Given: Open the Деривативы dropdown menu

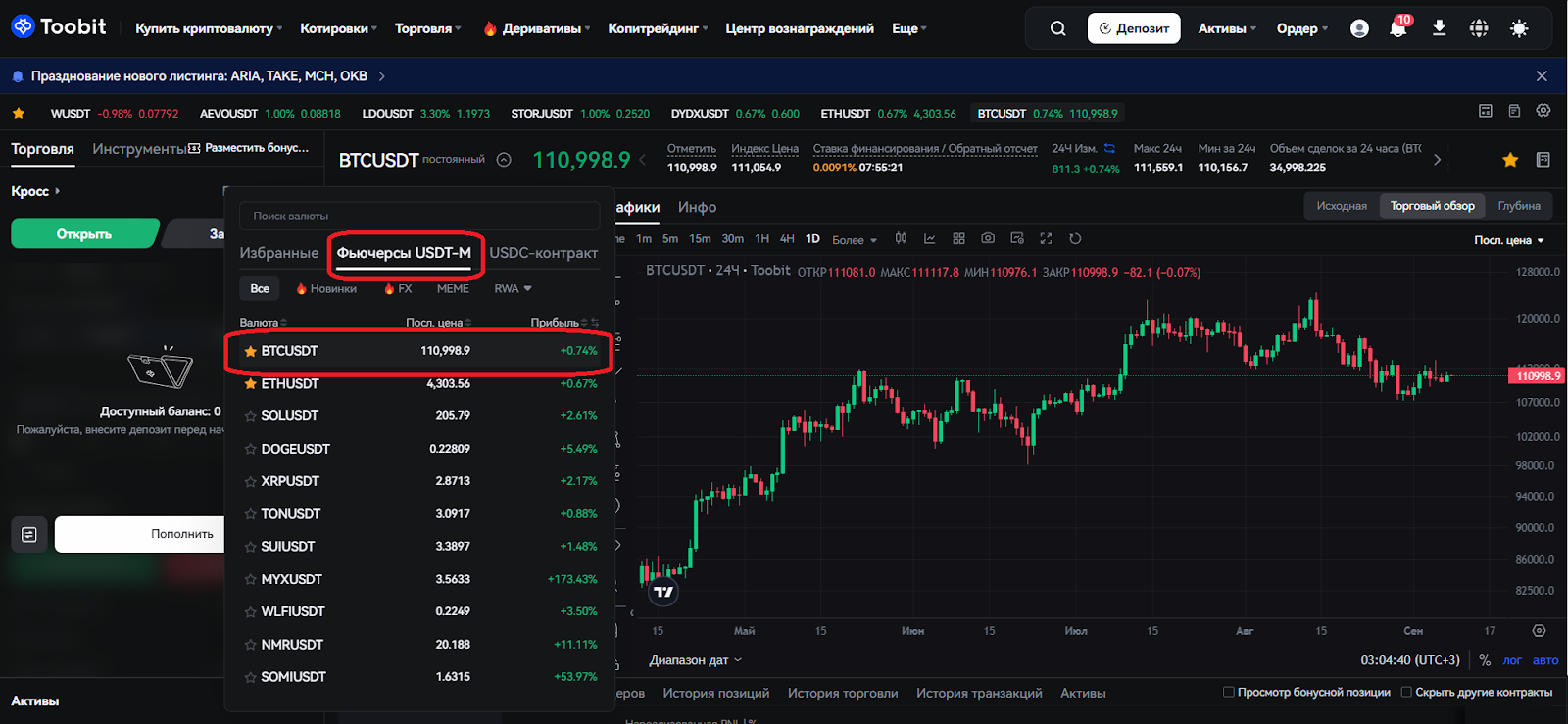Looking at the screenshot, I should (x=536, y=28).
